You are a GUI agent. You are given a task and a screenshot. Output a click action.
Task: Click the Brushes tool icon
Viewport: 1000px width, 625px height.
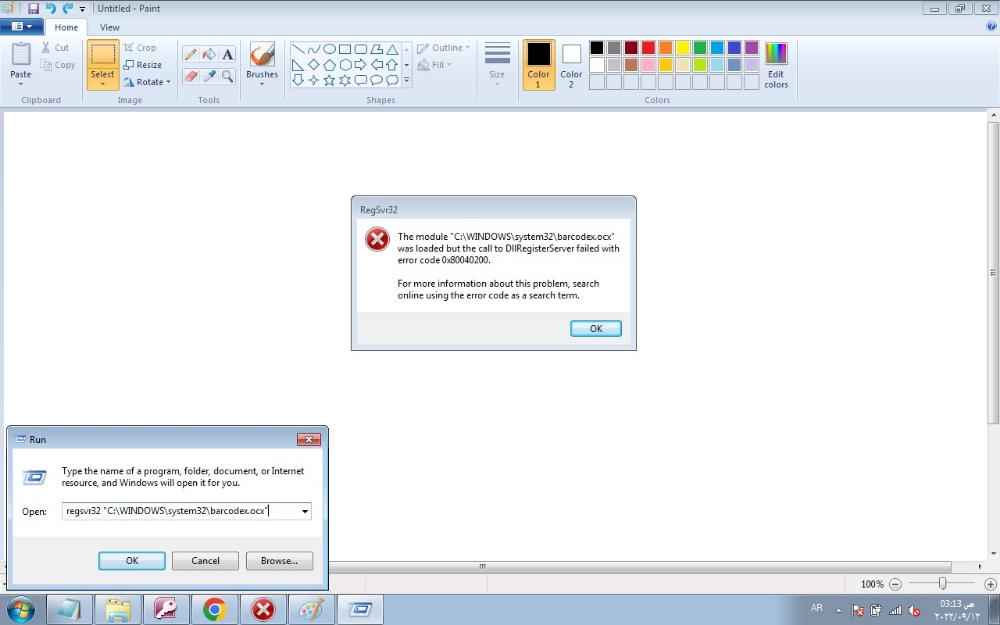(262, 55)
